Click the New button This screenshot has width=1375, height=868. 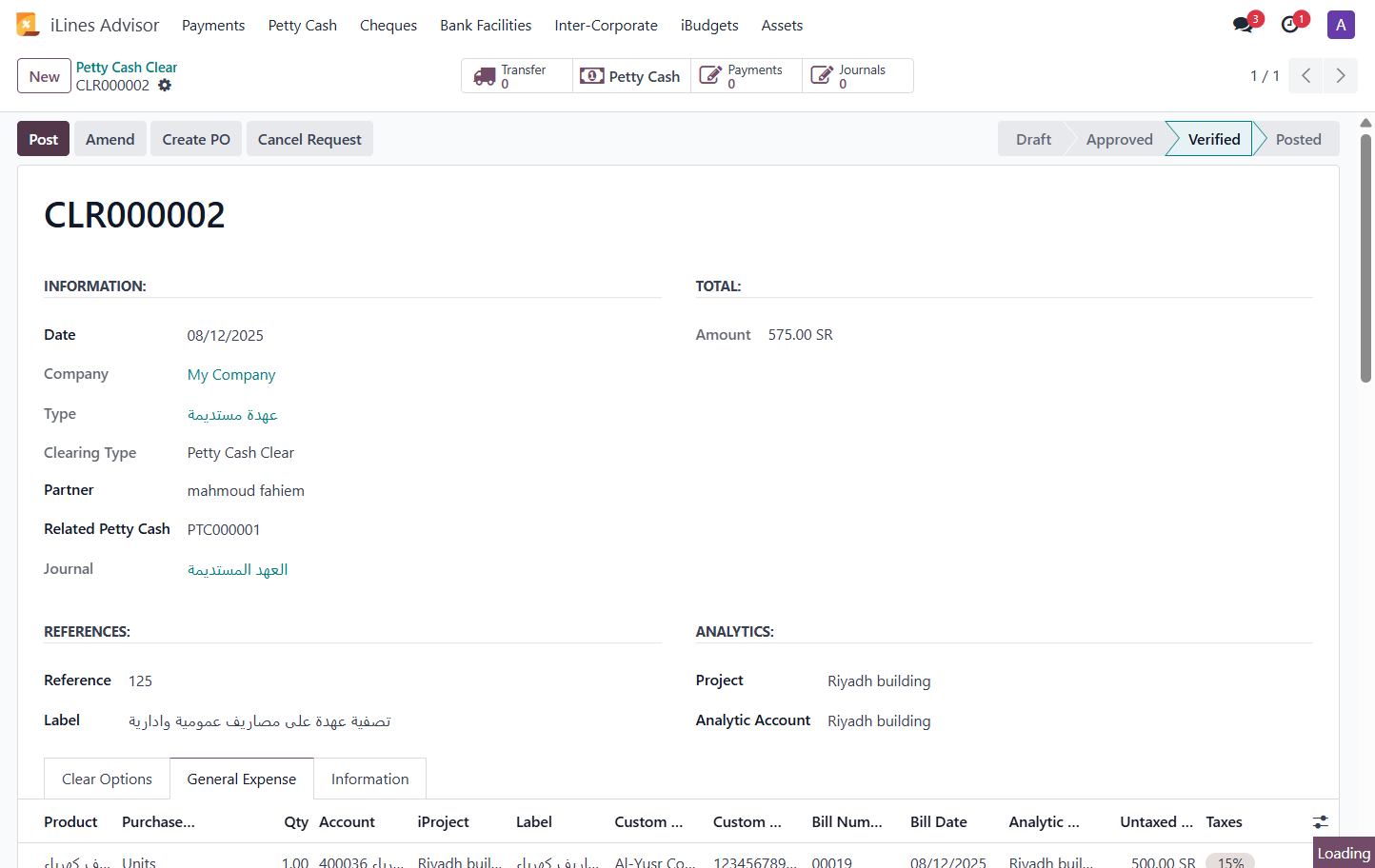tap(44, 76)
